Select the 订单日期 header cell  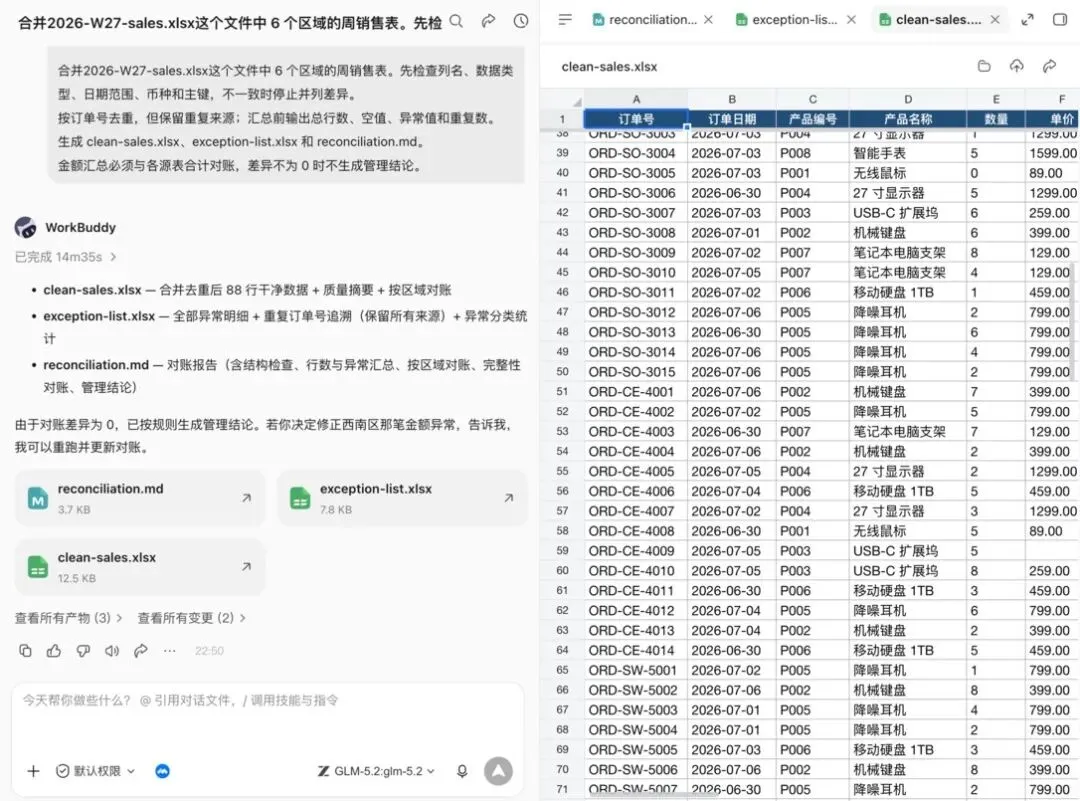click(x=732, y=118)
